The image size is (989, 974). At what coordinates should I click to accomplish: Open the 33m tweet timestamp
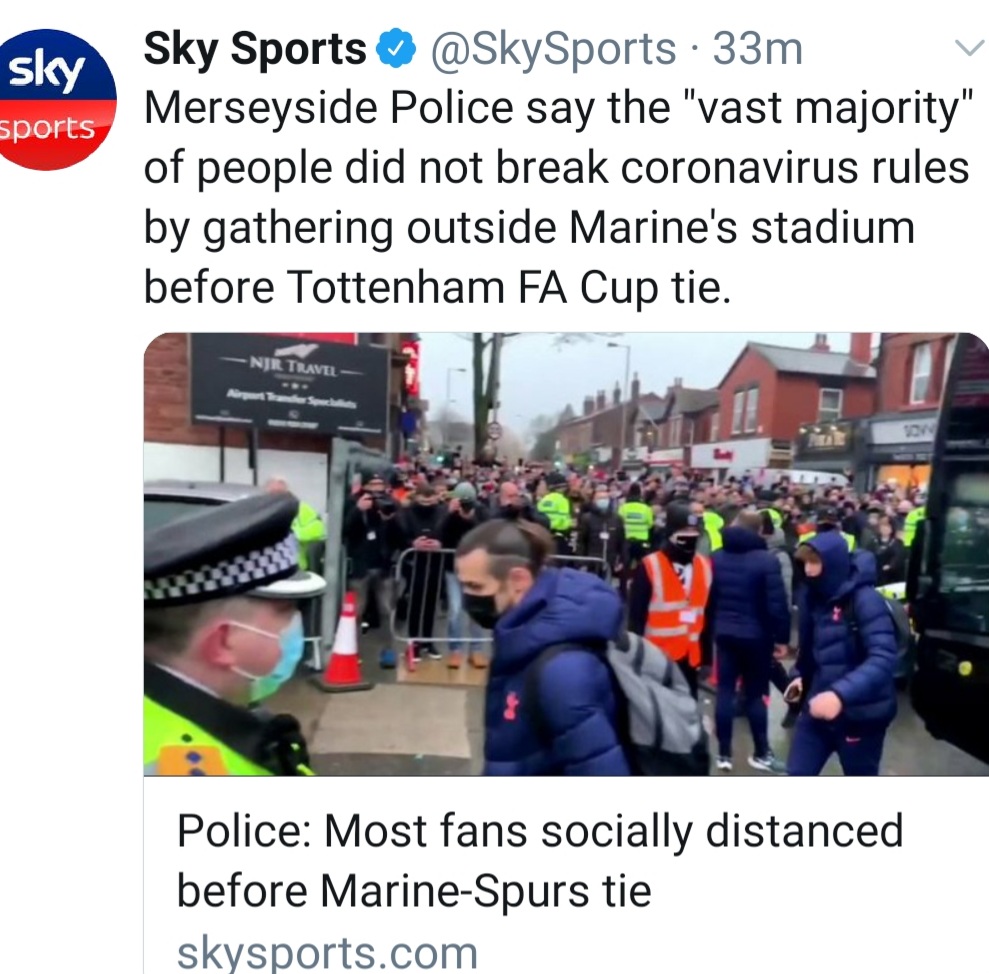coord(757,49)
